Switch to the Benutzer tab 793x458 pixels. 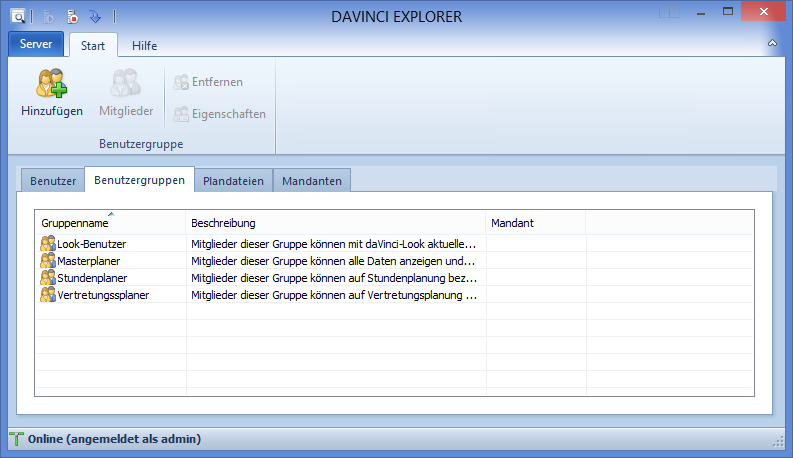53,180
